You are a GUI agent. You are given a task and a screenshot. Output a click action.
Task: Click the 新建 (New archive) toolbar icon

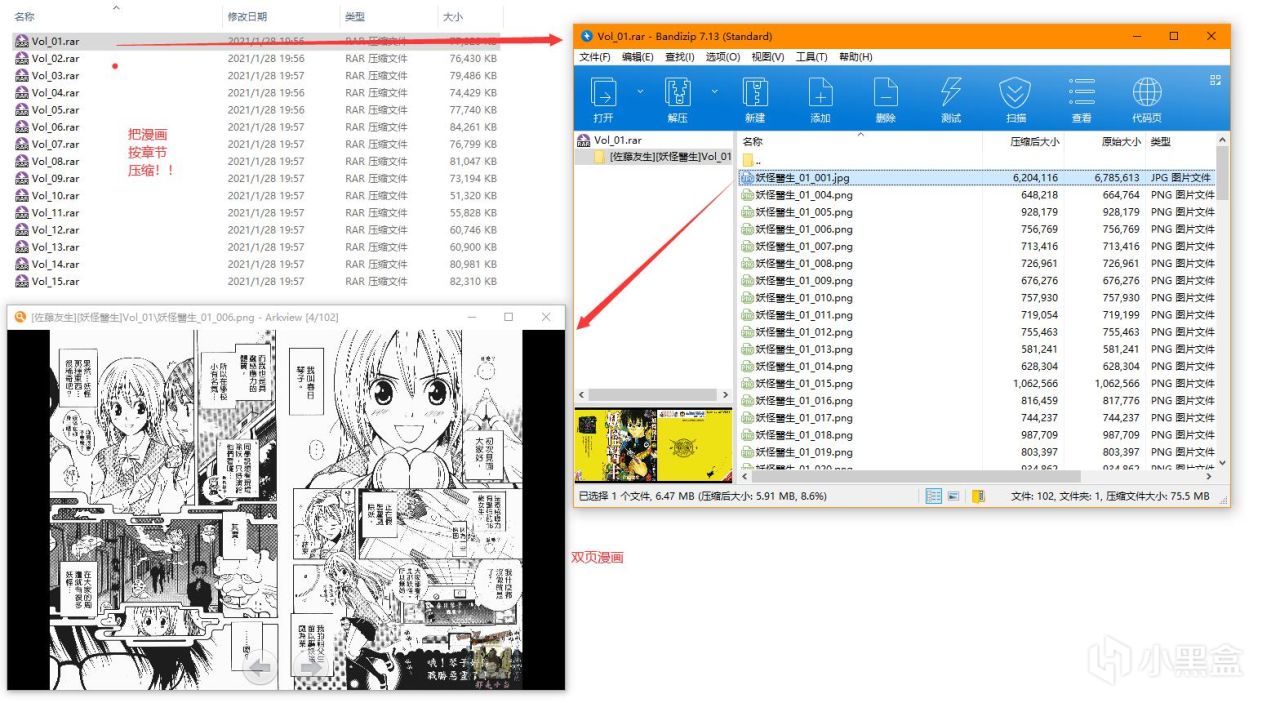coord(755,93)
